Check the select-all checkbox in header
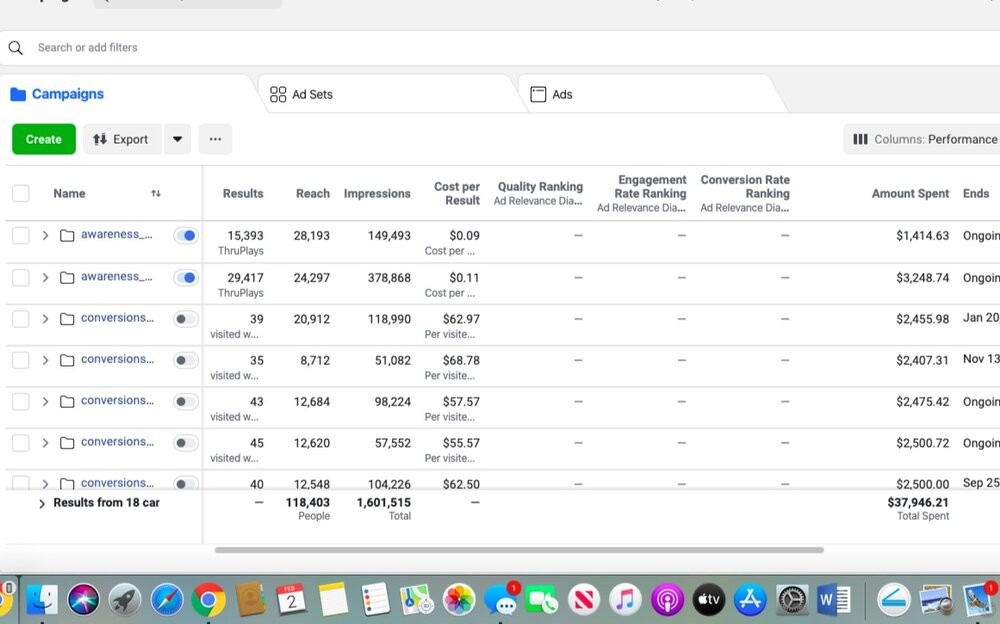The image size is (1000, 624). click(x=21, y=193)
